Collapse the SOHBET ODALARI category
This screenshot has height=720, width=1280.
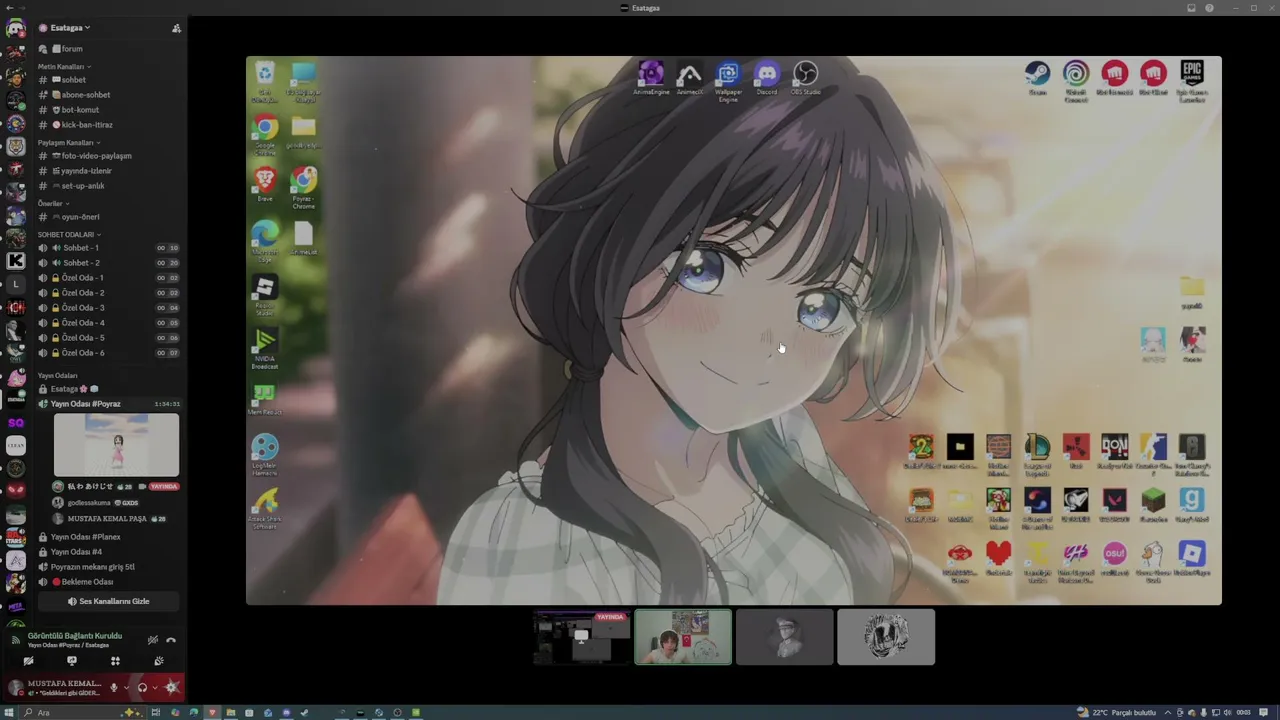click(x=69, y=235)
